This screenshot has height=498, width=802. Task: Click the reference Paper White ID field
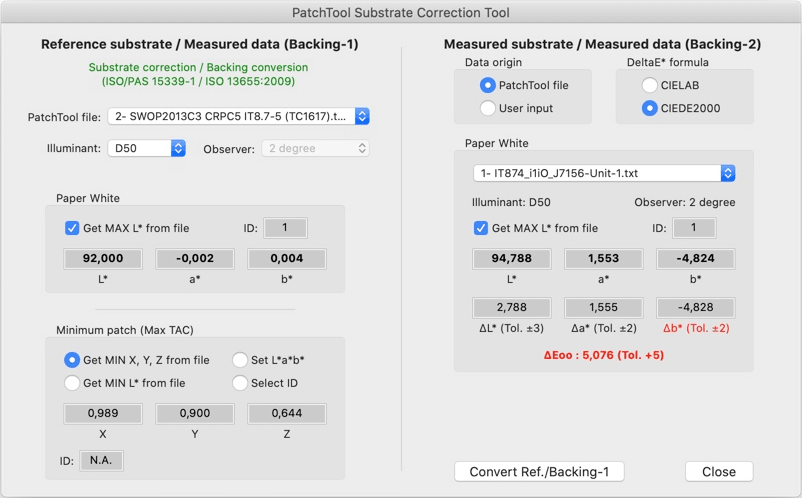tap(285, 228)
